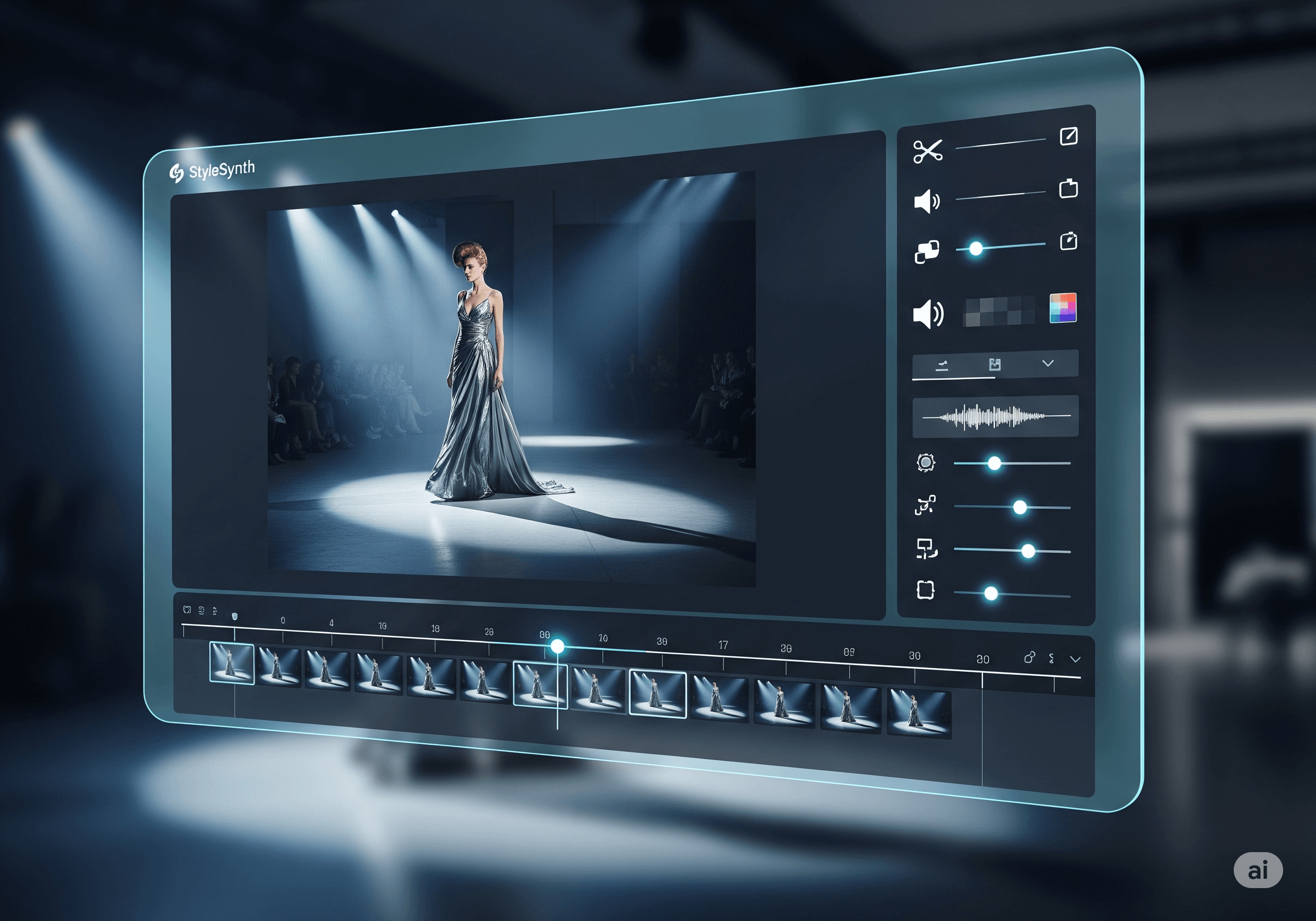This screenshot has height=921, width=1316.
Task: Switch to the curve adjustment tab
Action: 943,364
